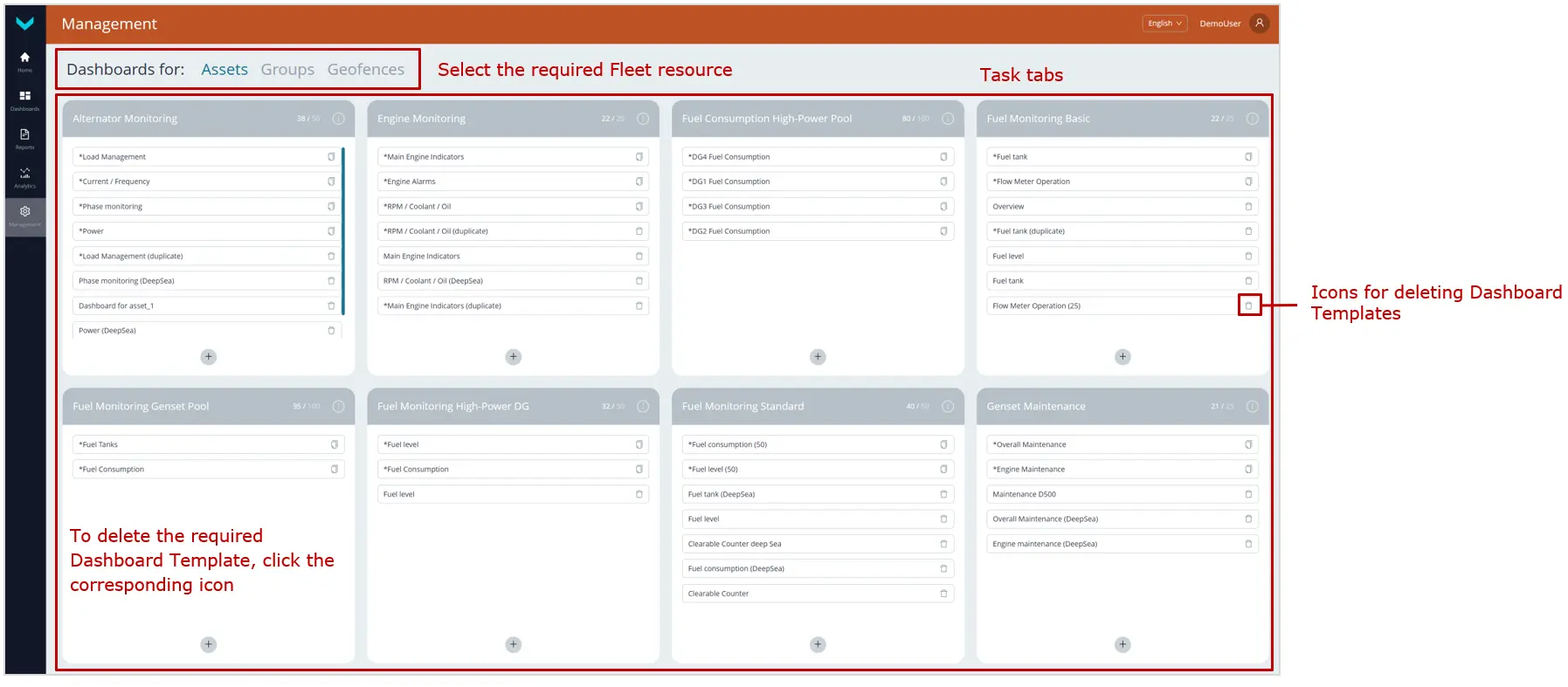Open the '*Current / Frequency' template row

tap(206, 182)
